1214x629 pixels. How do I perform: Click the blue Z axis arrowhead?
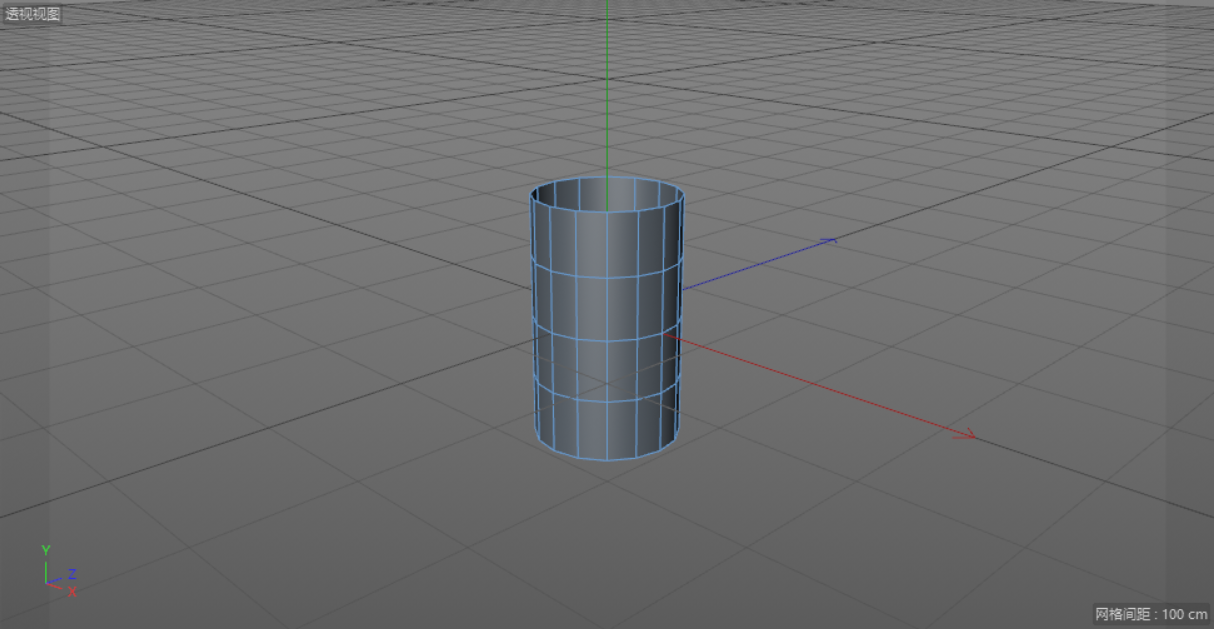pos(828,241)
